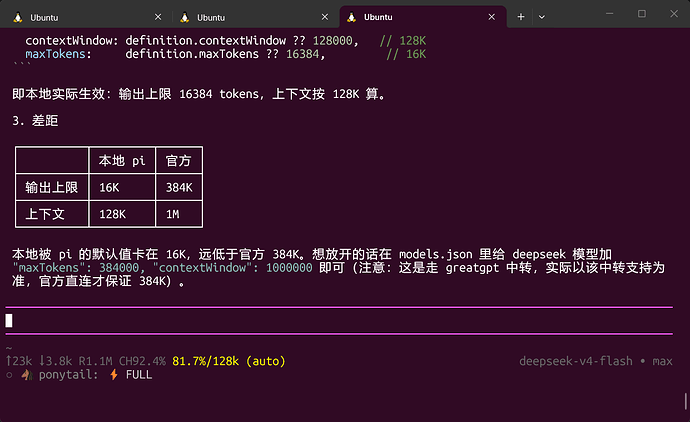Click the Tux penguin icon on second tab
This screenshot has width=690, height=422.
tap(184, 17)
